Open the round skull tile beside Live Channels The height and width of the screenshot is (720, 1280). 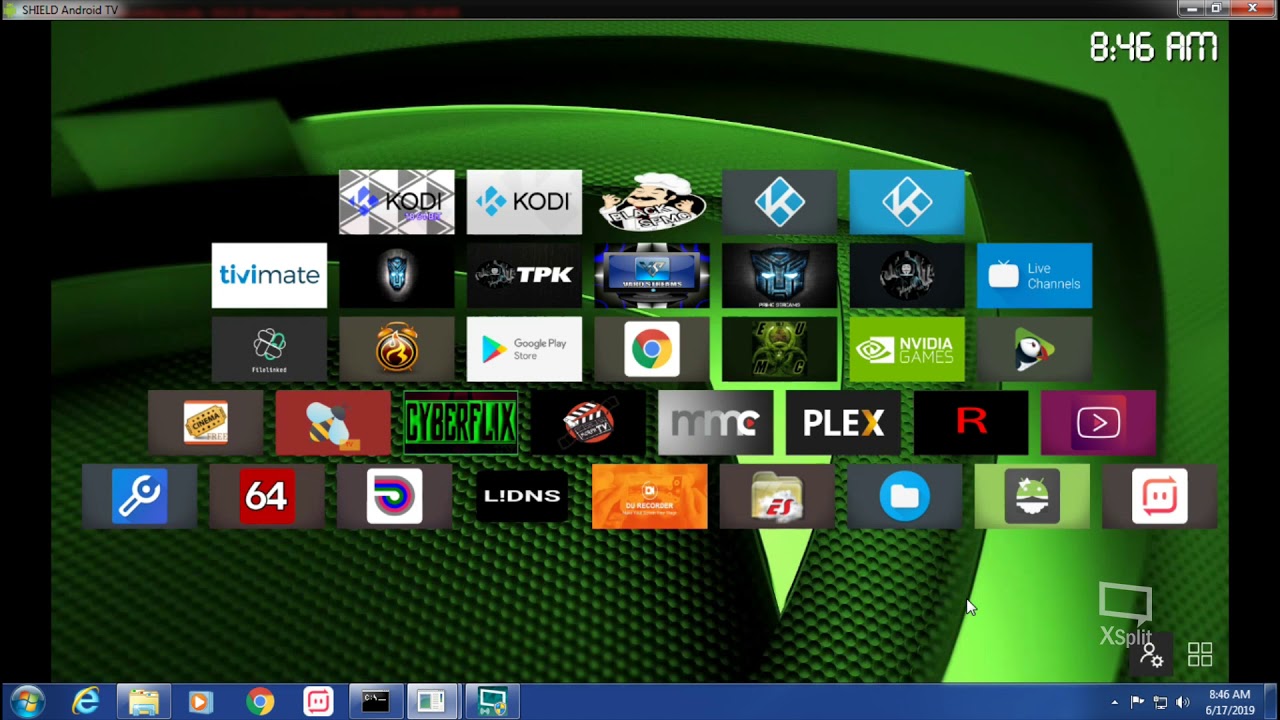[x=907, y=275]
